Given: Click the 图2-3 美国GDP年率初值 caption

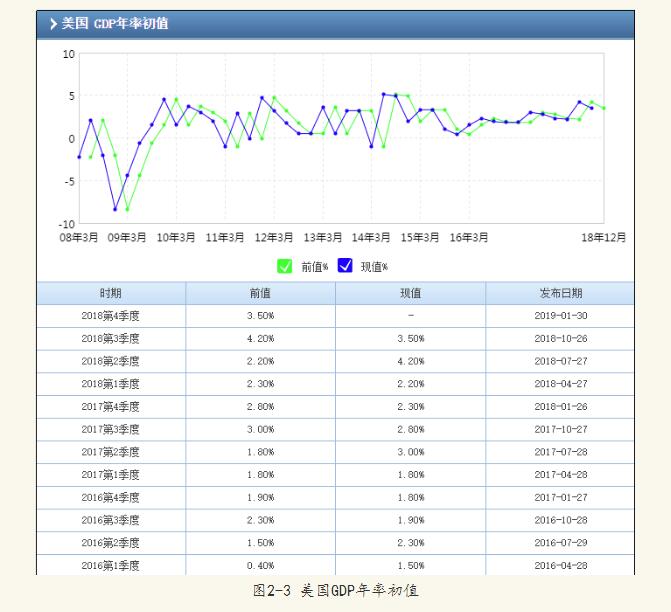Looking at the screenshot, I should tap(336, 591).
